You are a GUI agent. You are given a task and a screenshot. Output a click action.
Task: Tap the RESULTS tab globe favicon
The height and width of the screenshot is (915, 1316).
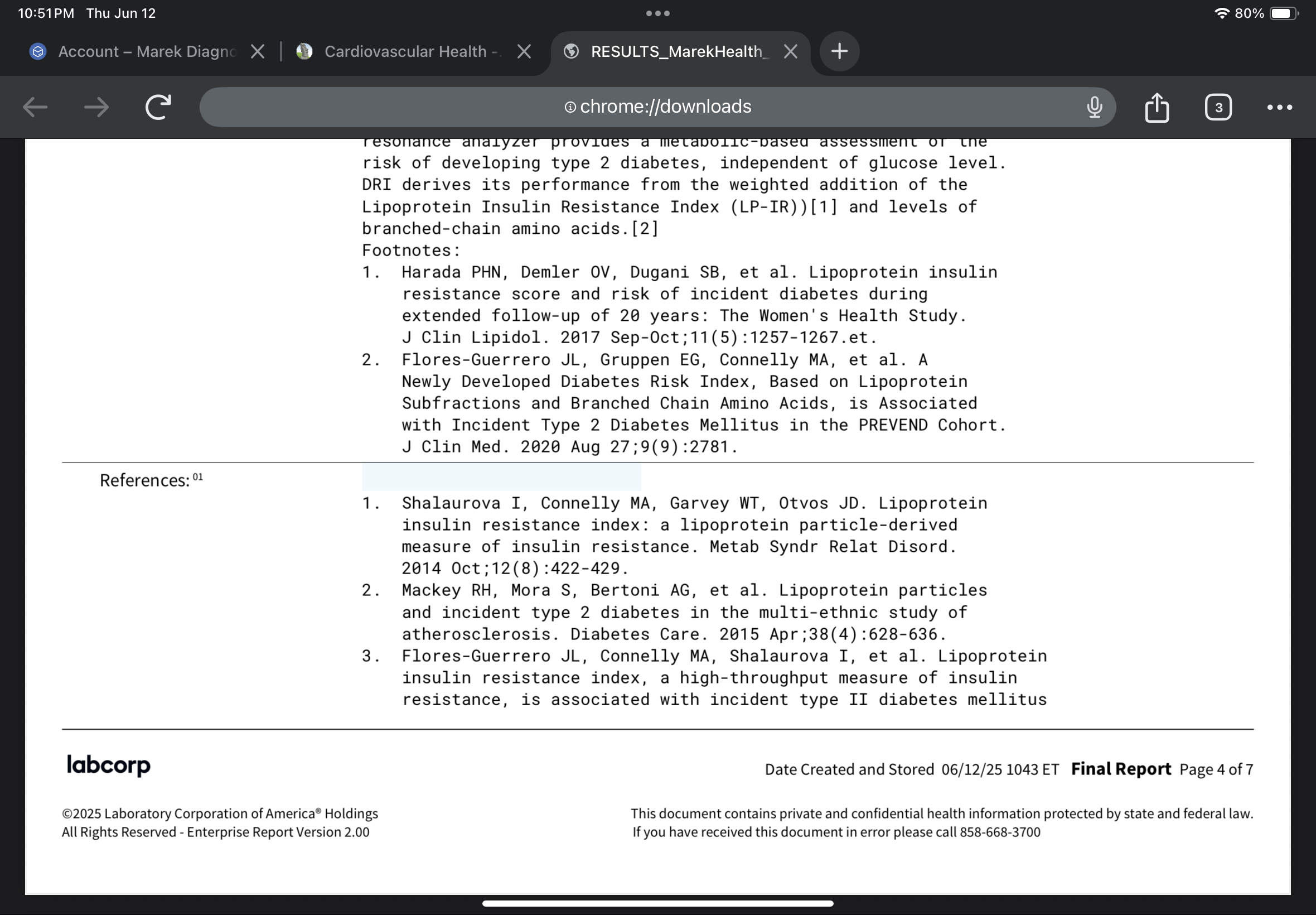[570, 51]
